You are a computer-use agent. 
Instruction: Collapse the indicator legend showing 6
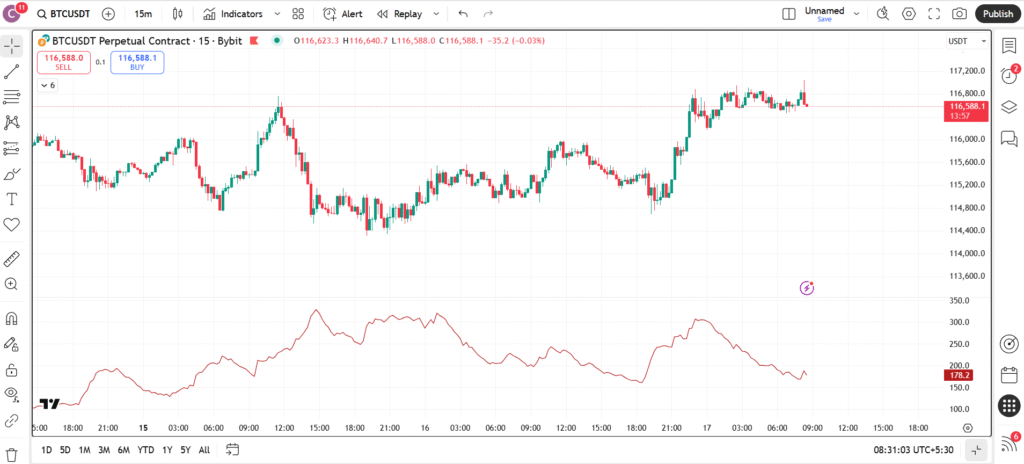pyautogui.click(x=47, y=86)
